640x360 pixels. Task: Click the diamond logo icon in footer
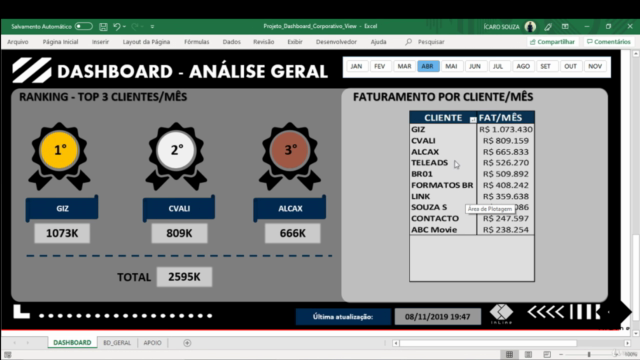pos(501,313)
